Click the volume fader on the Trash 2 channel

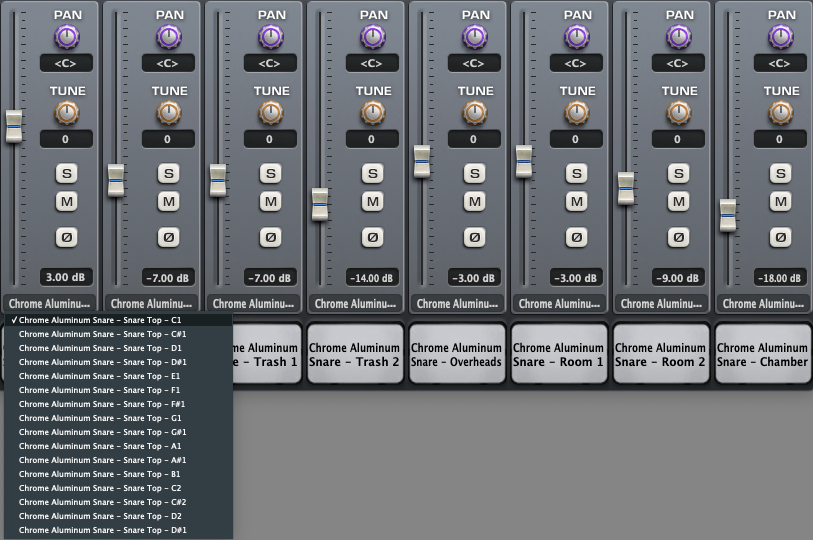[x=320, y=203]
